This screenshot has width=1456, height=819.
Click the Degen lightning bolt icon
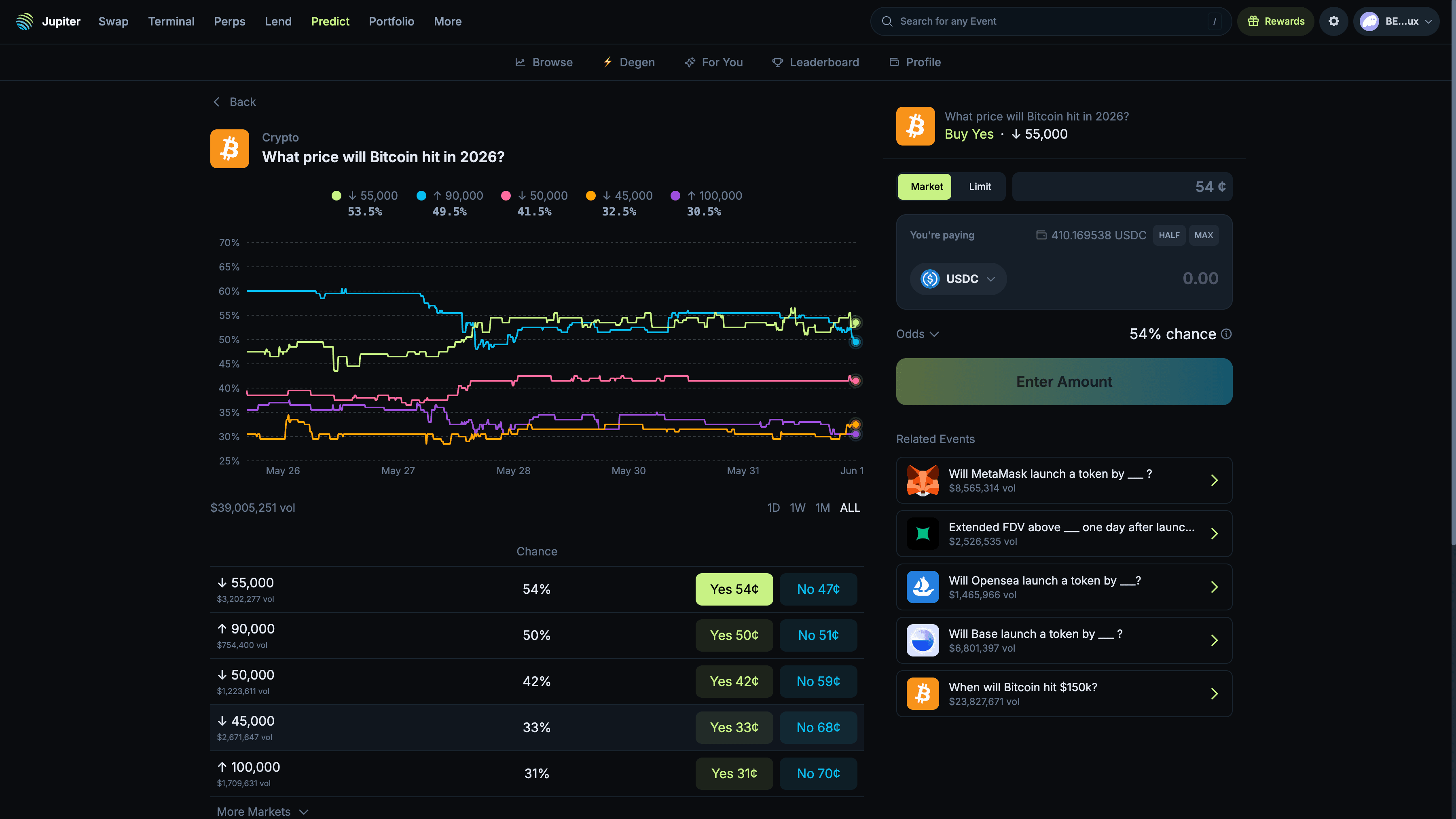tap(607, 62)
